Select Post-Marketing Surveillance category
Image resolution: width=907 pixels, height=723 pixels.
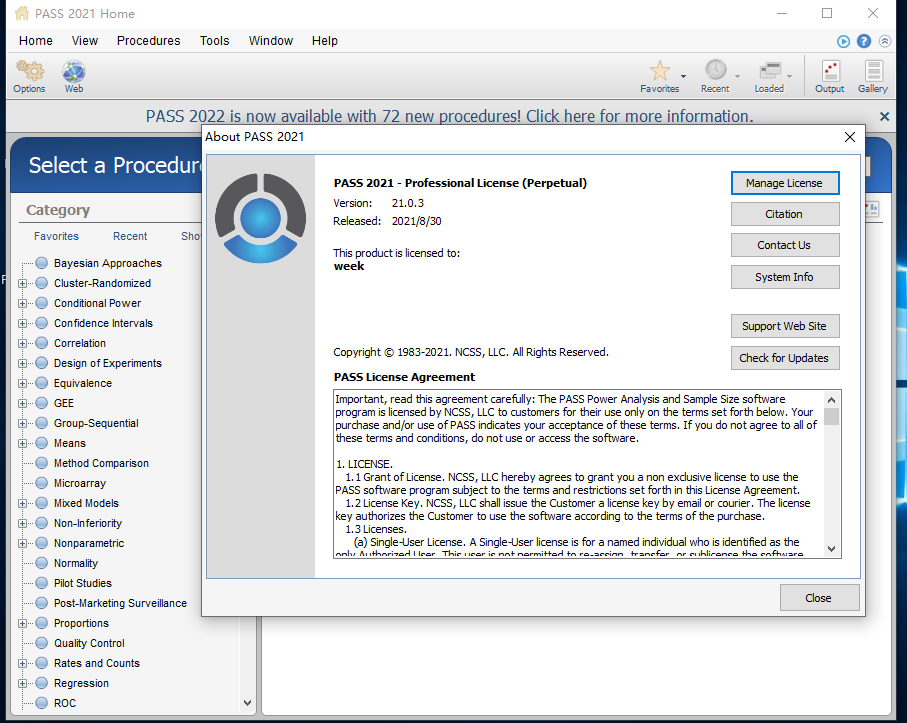[120, 603]
